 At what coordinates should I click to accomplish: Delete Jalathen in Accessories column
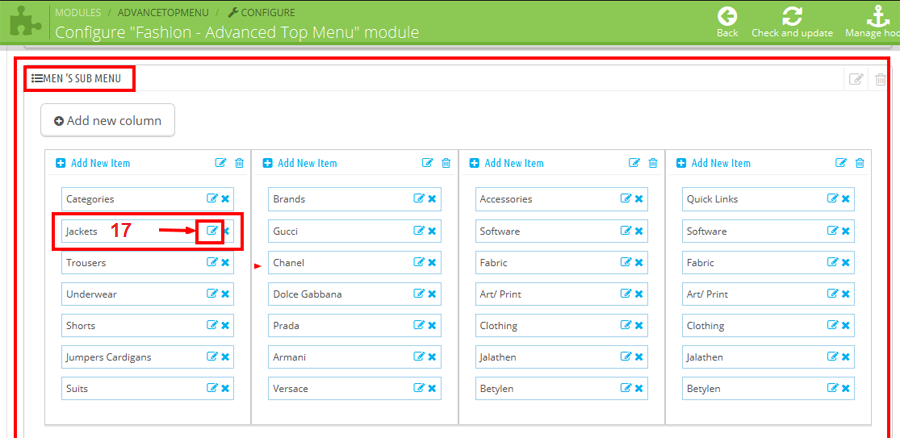pyautogui.click(x=639, y=357)
